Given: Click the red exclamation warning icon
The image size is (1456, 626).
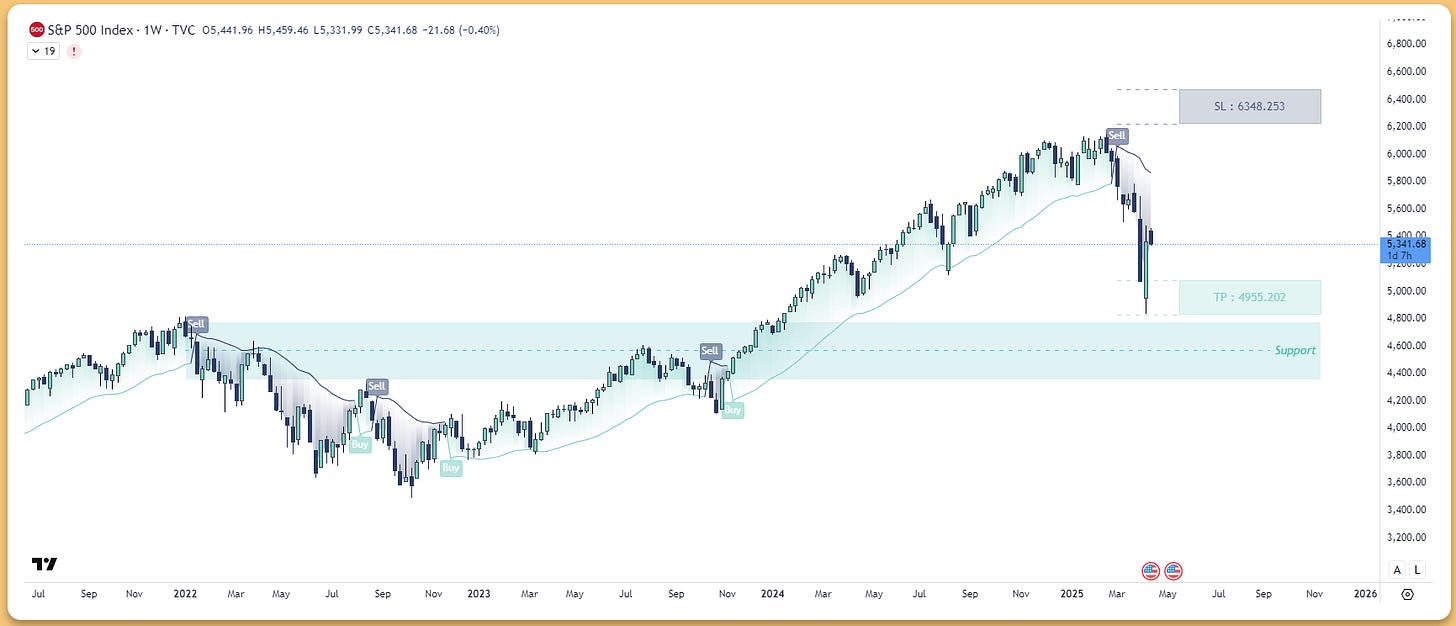Looking at the screenshot, I should coord(73,51).
